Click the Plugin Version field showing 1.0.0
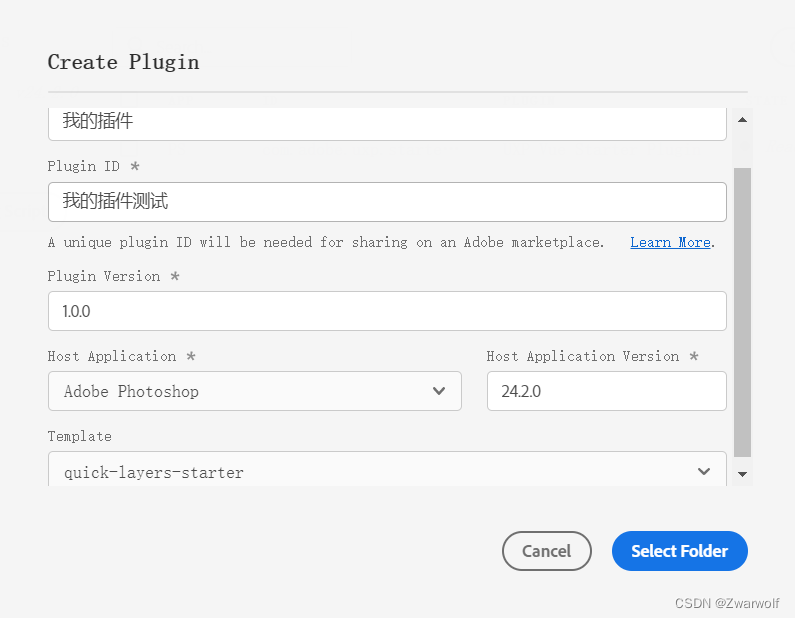This screenshot has width=795, height=618. (x=387, y=311)
